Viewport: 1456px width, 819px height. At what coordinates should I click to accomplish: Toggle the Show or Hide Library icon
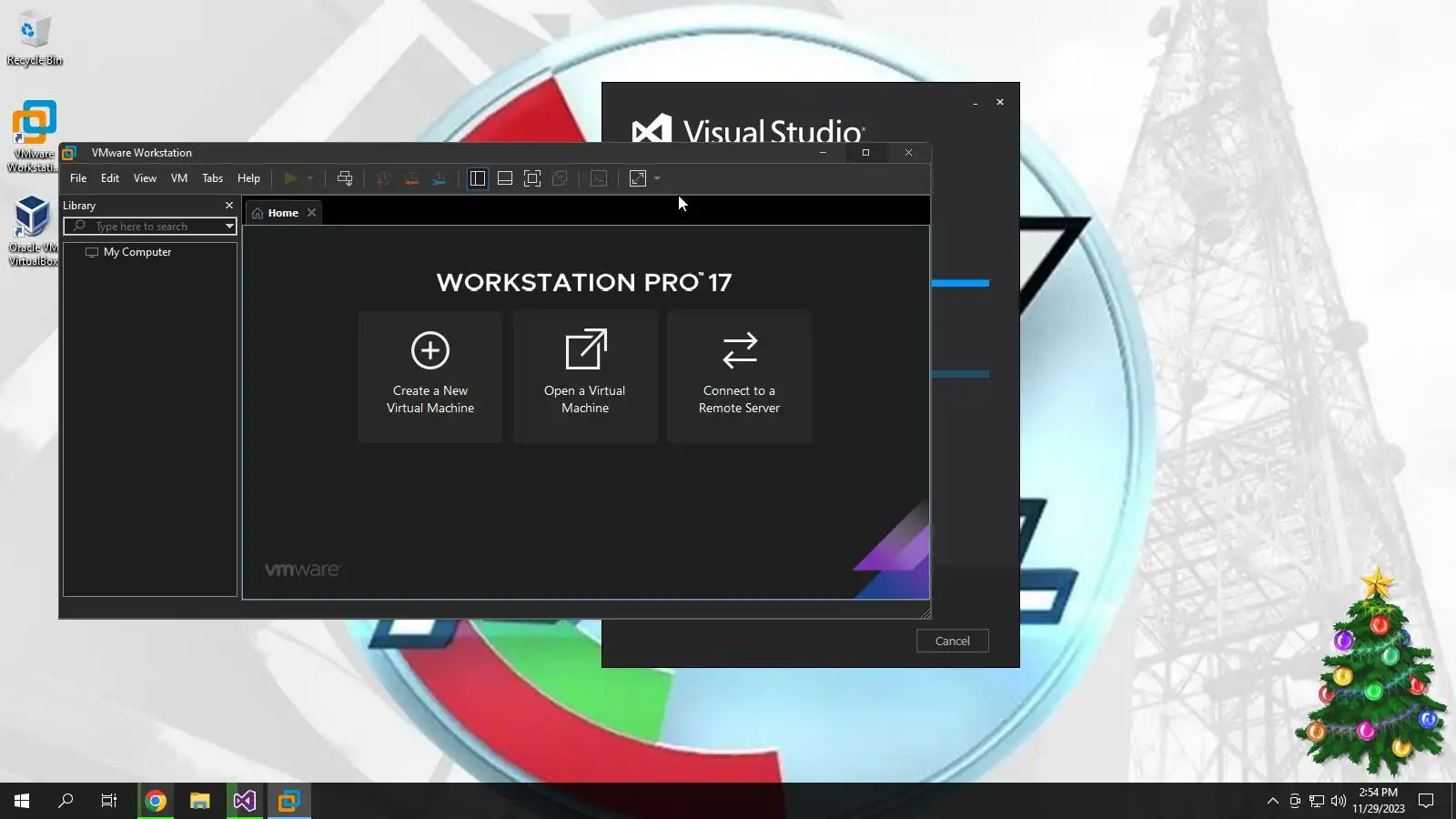[478, 178]
